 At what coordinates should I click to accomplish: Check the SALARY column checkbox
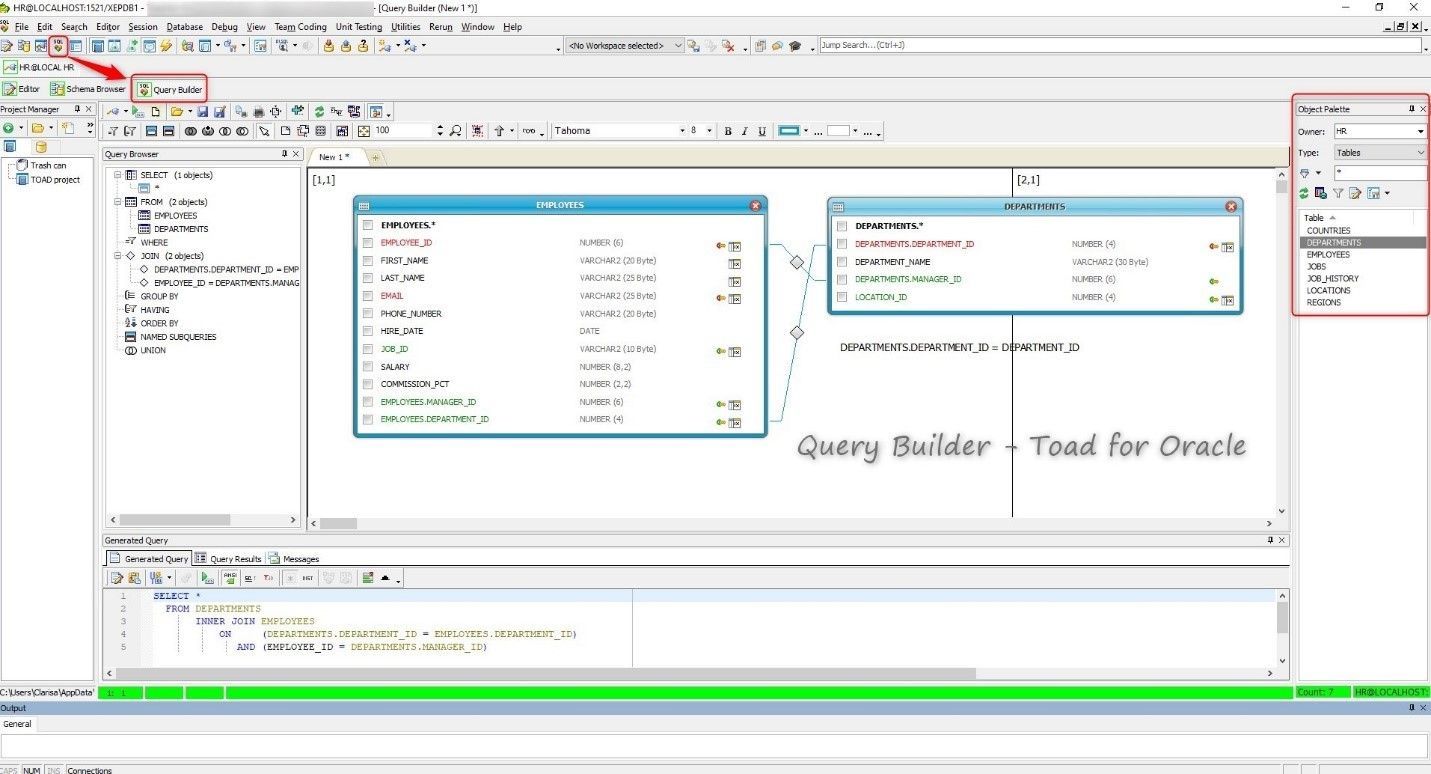[368, 367]
